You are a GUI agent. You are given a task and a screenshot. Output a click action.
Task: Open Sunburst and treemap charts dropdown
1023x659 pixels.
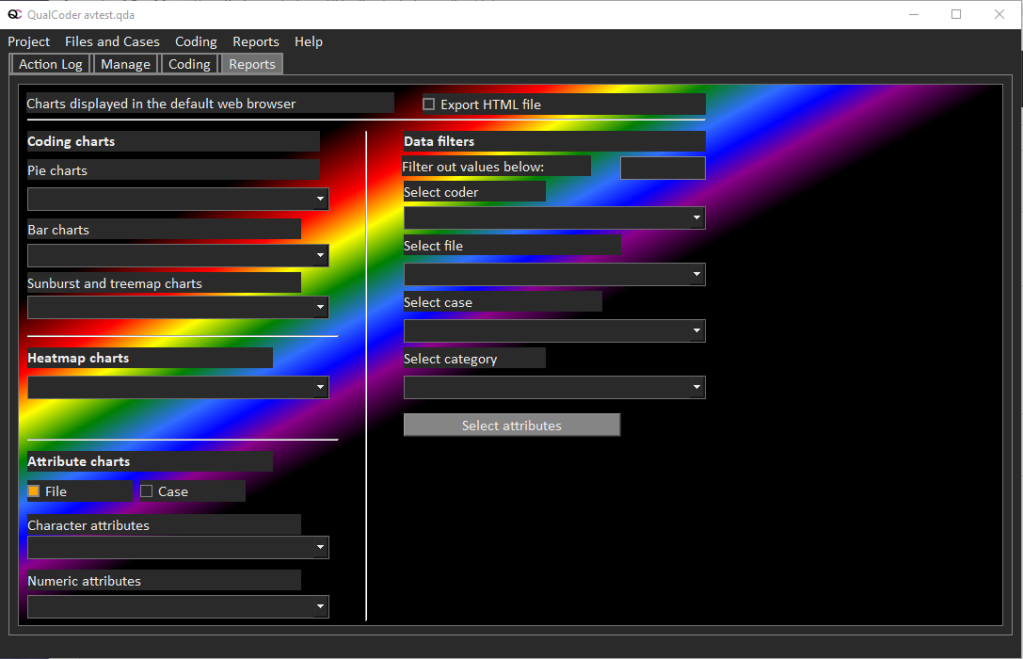coord(178,307)
